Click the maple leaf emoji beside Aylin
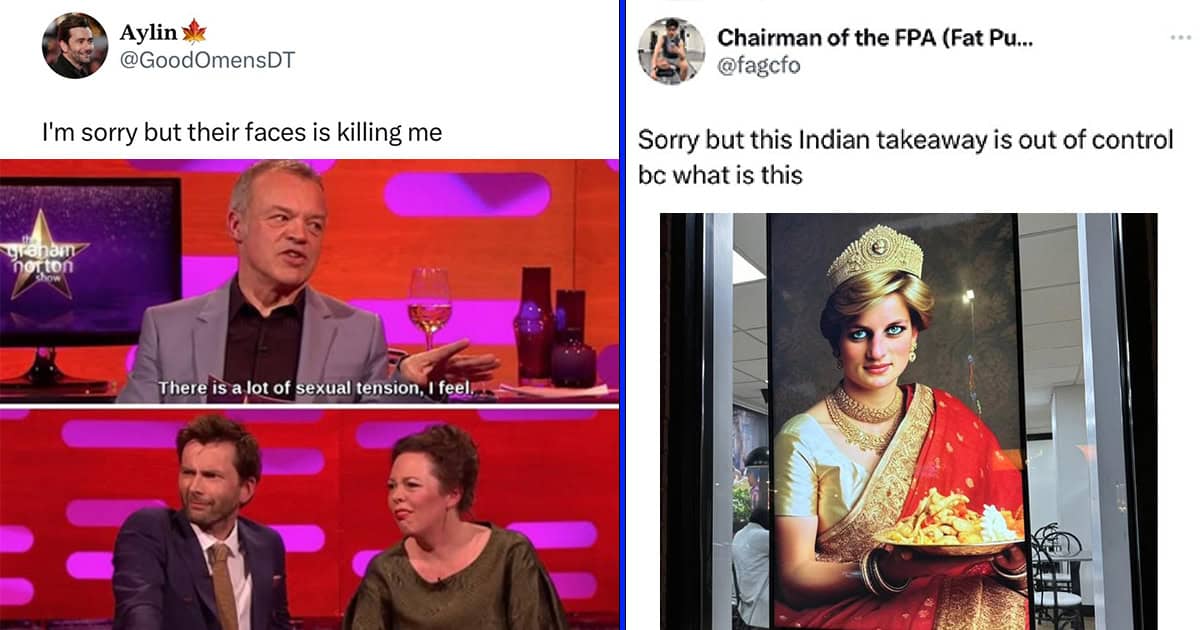This screenshot has width=1200, height=630. pyautogui.click(x=194, y=32)
